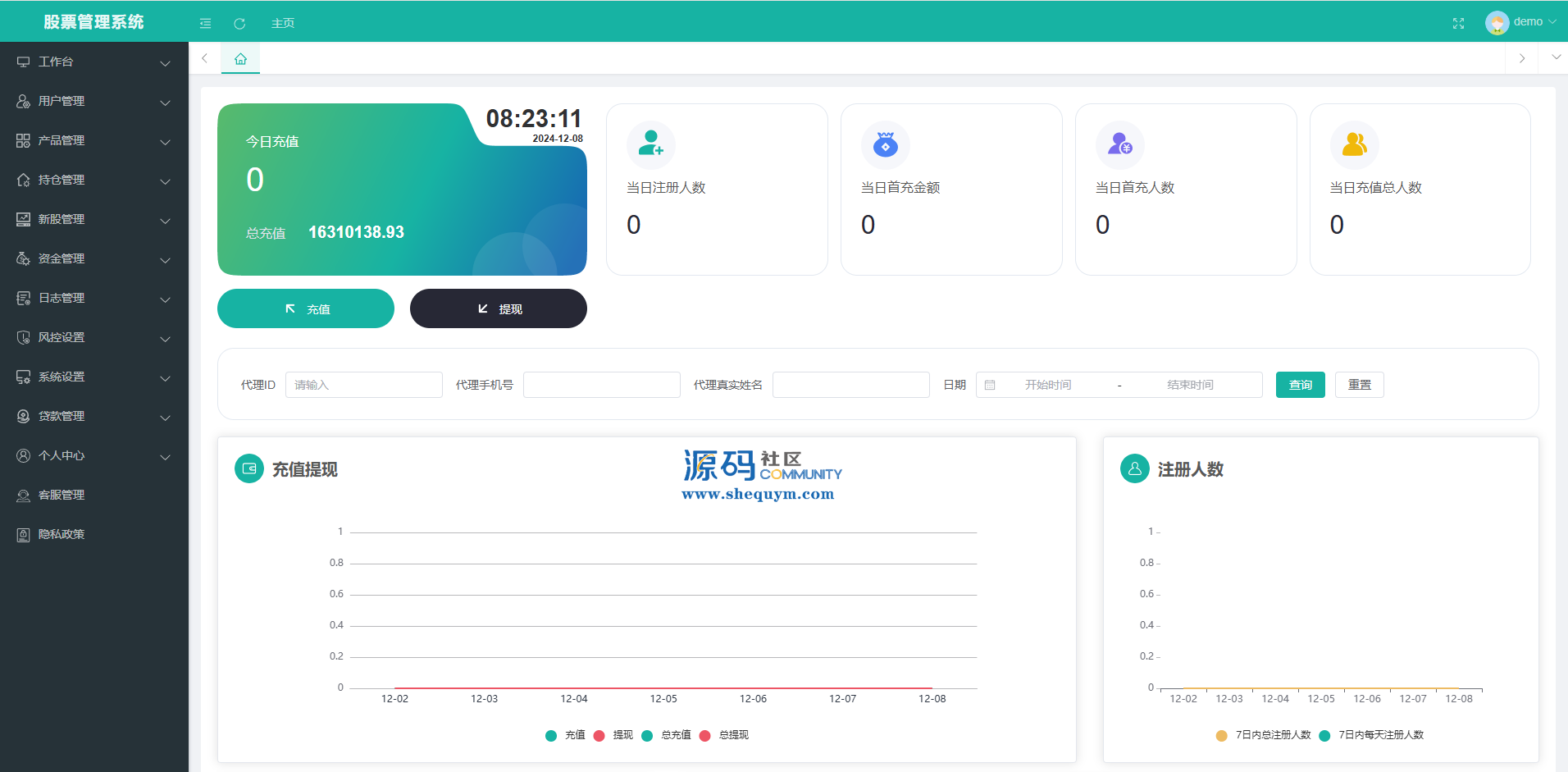The width and height of the screenshot is (1568, 772).
Task: Toggle 充值 series in chart legend
Action: tap(565, 735)
